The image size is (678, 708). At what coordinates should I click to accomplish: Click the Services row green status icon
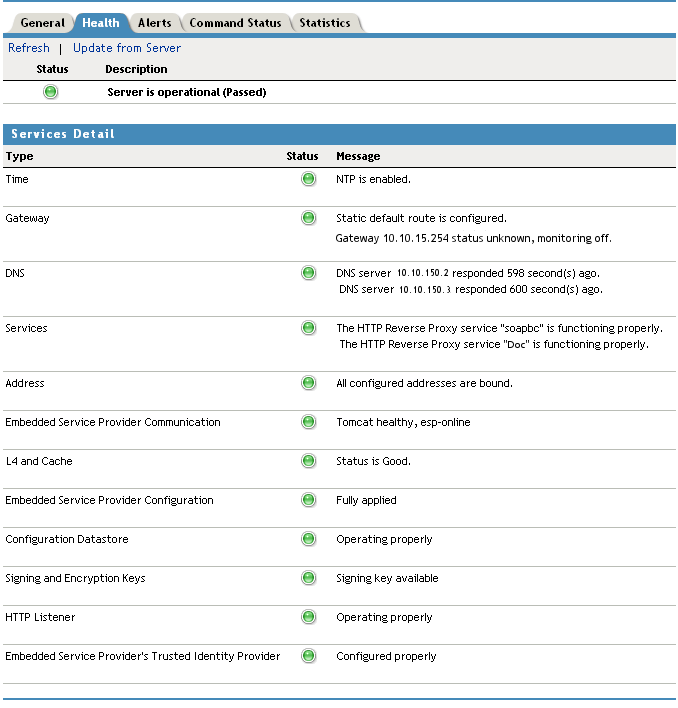pyautogui.click(x=309, y=328)
